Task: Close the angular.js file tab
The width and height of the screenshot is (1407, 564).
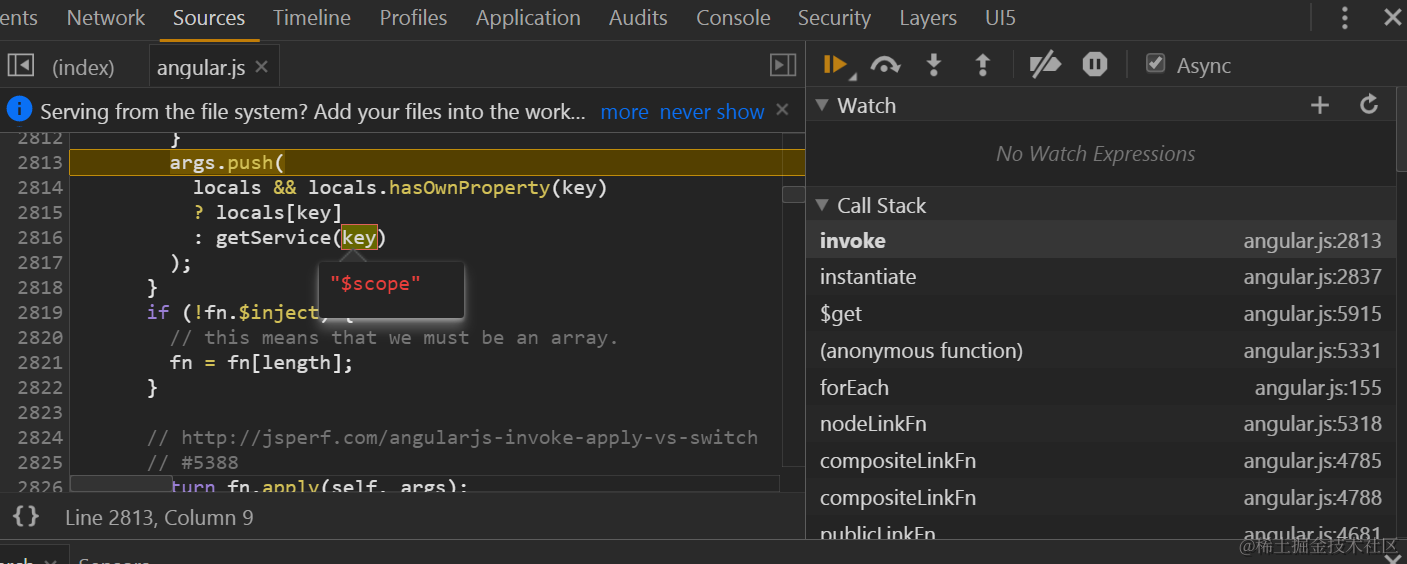Action: click(262, 67)
